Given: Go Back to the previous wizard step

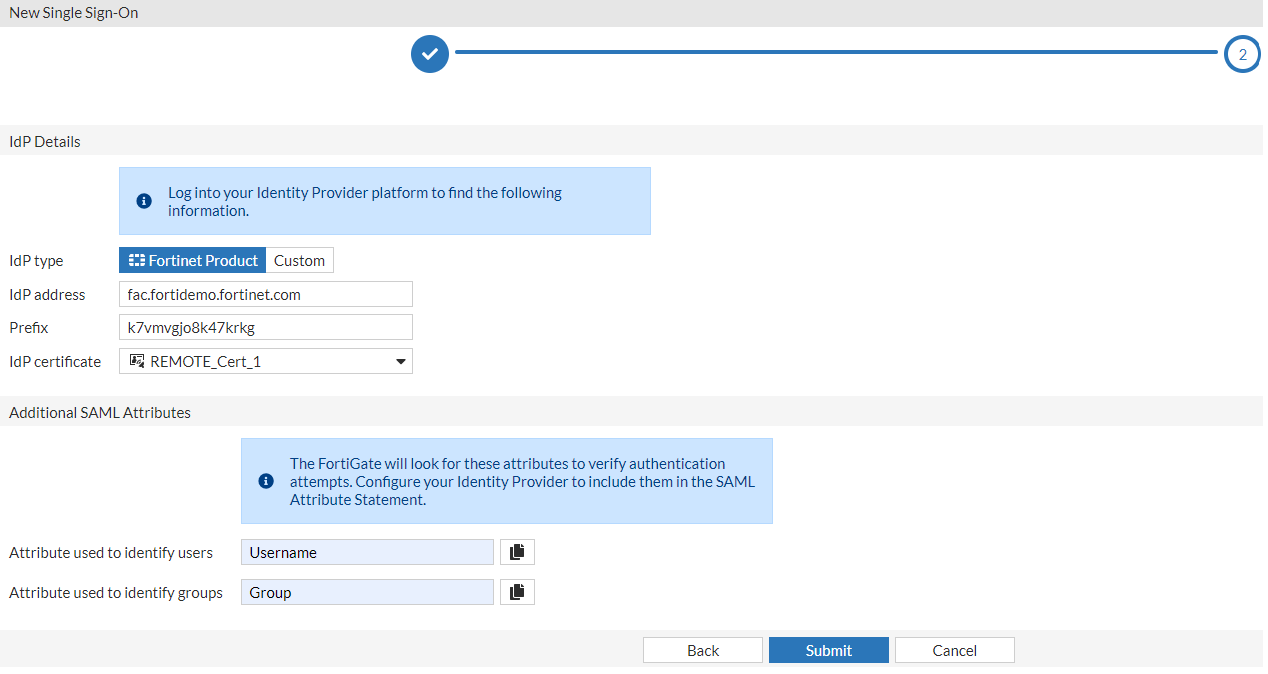Looking at the screenshot, I should (702, 649).
